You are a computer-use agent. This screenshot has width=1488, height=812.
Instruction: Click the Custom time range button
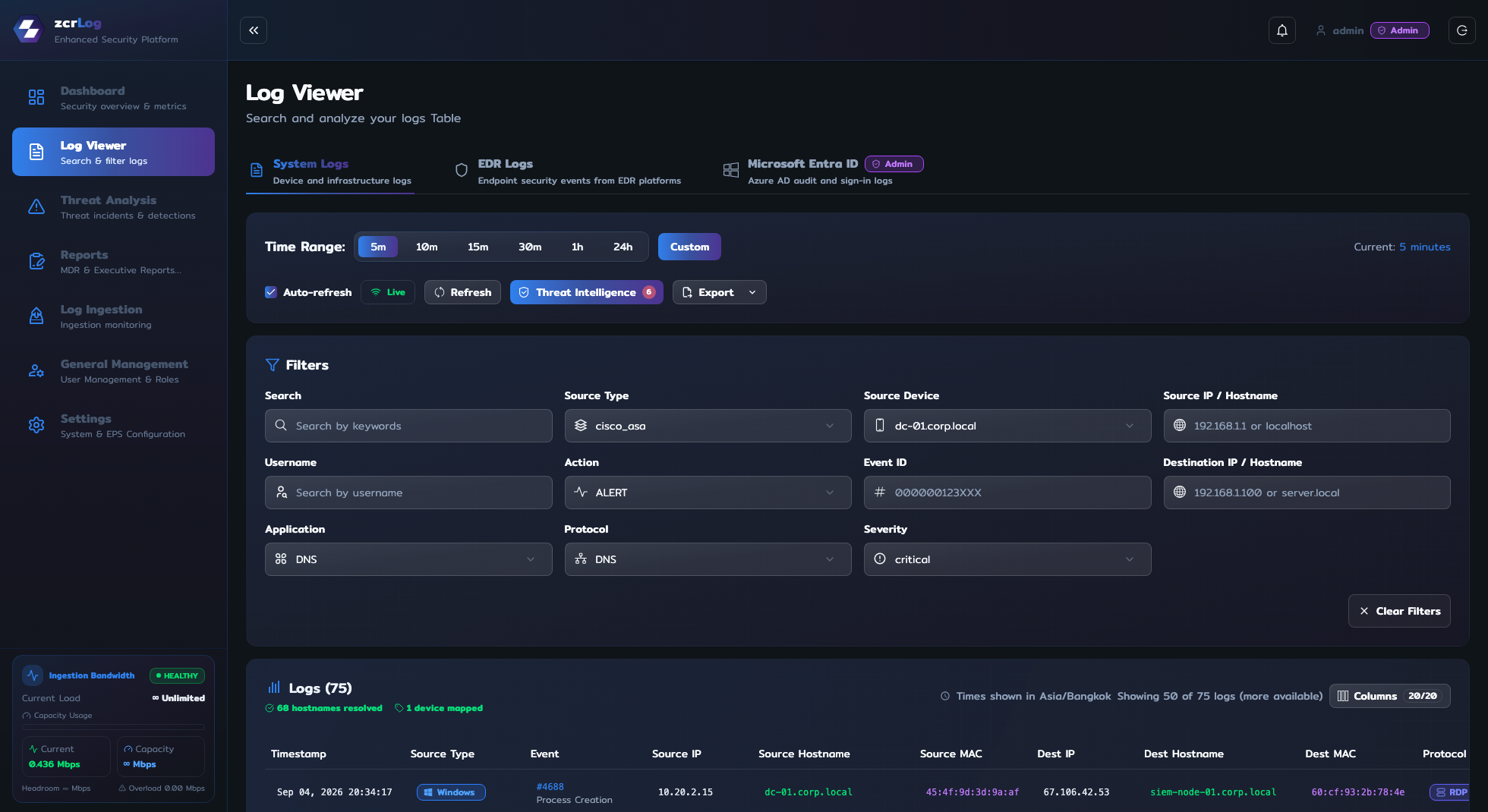tap(689, 247)
